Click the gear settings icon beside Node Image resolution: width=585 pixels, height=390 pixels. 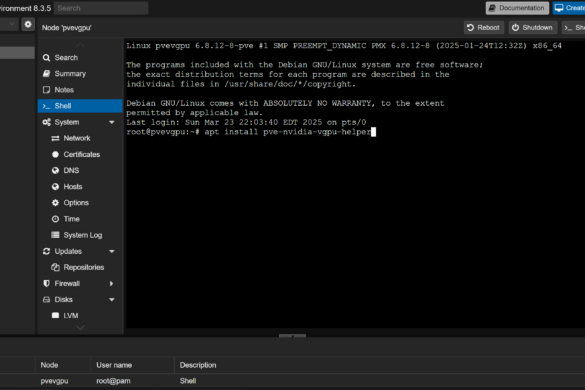pos(28,25)
